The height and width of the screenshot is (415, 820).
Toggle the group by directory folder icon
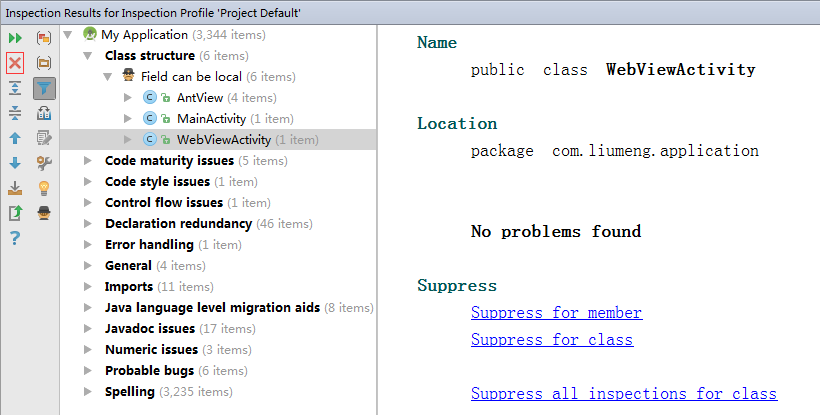(44, 63)
